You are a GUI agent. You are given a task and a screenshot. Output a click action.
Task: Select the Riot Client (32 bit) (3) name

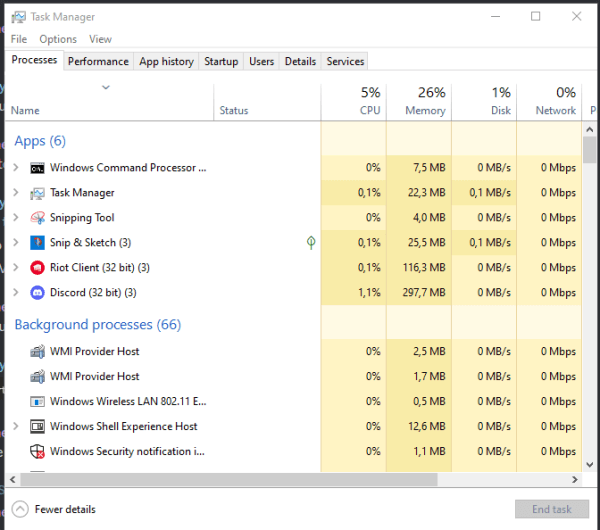[x=100, y=267]
